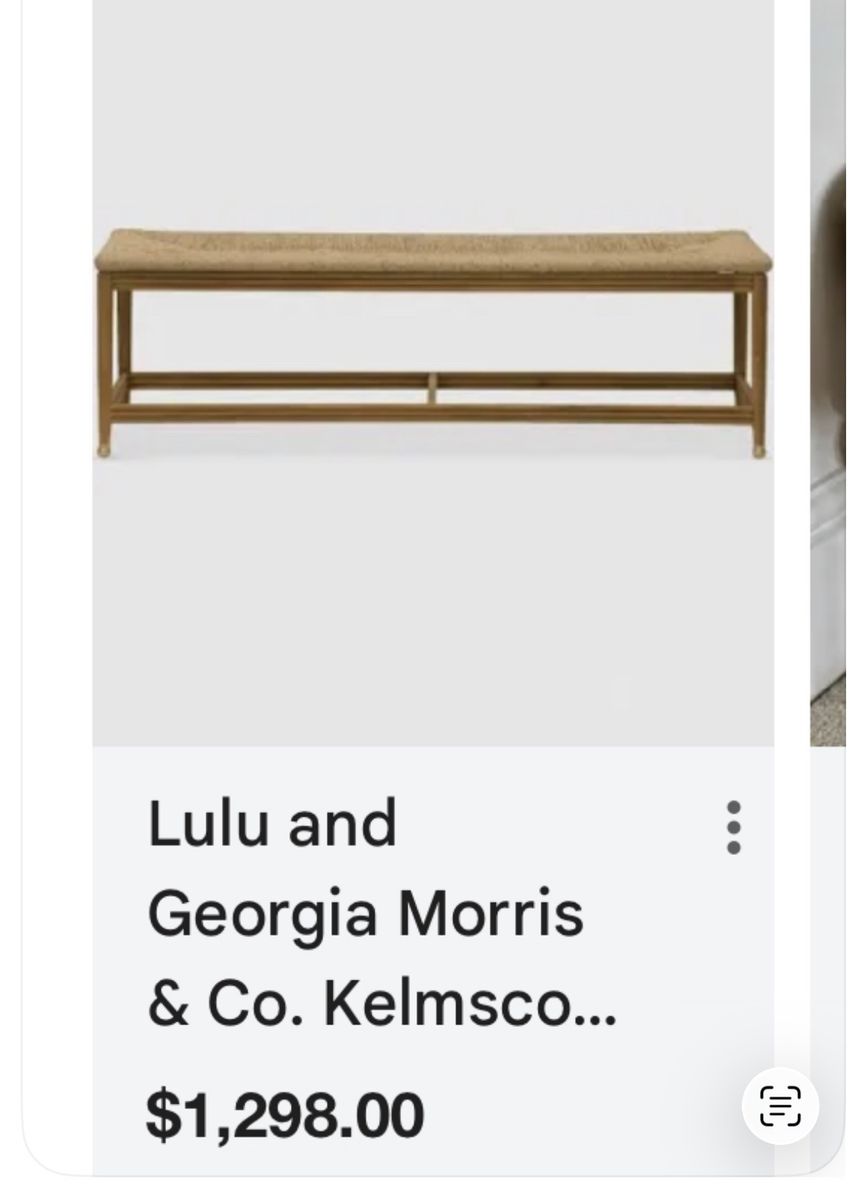Tap the woven rush seat of the bench

(433, 252)
